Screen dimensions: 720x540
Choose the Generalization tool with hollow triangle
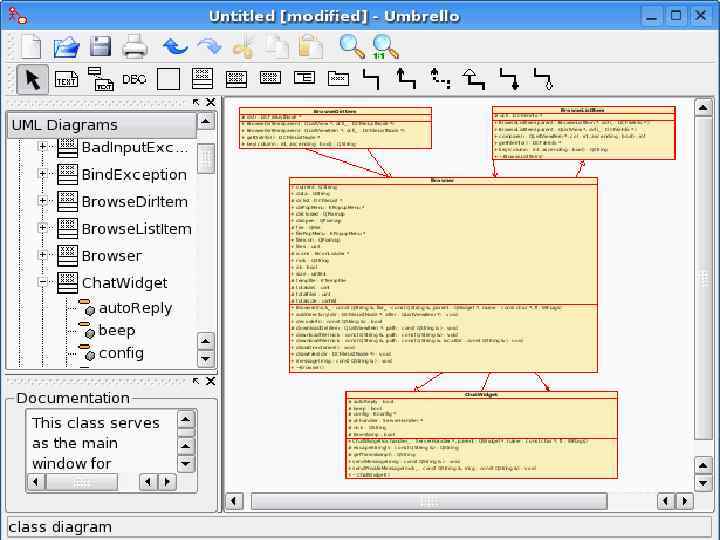tap(474, 79)
